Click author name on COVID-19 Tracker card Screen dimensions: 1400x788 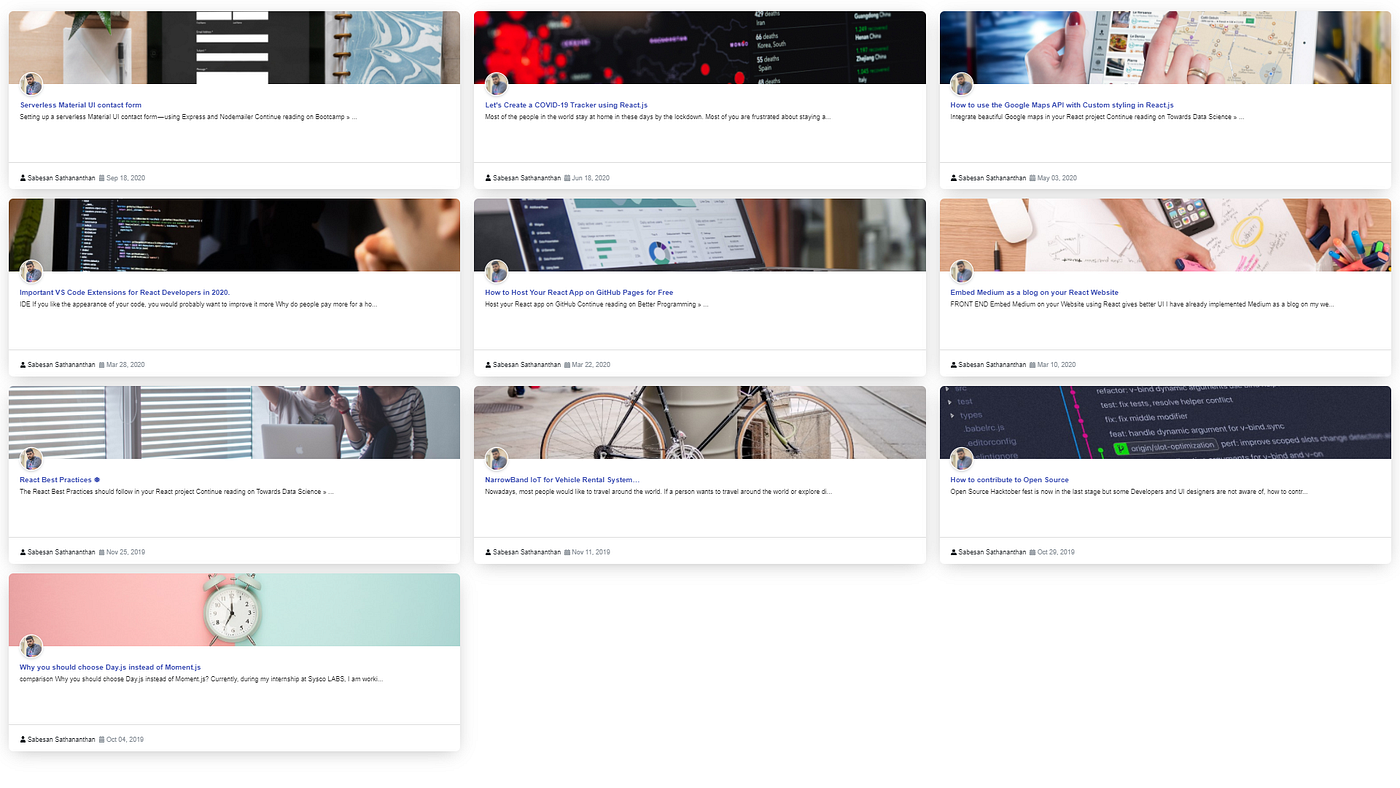[526, 178]
